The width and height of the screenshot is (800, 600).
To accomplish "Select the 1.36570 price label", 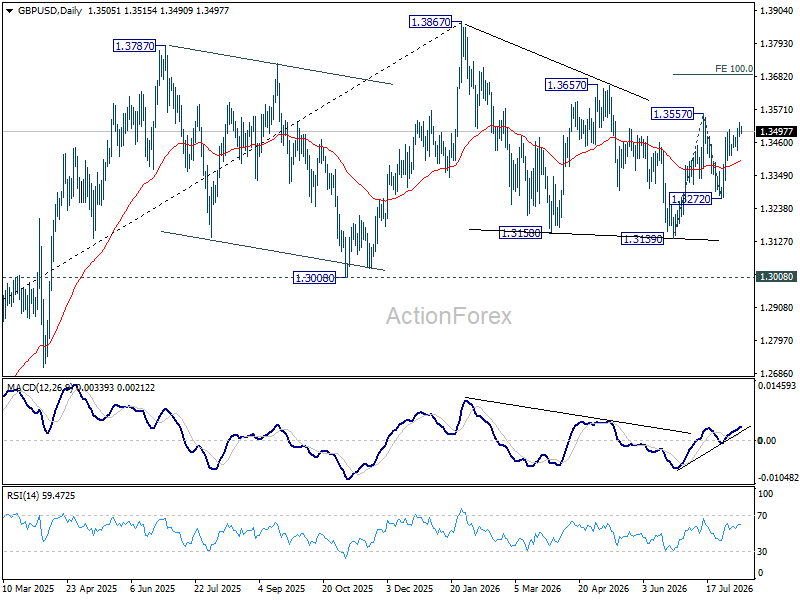I will 567,85.
